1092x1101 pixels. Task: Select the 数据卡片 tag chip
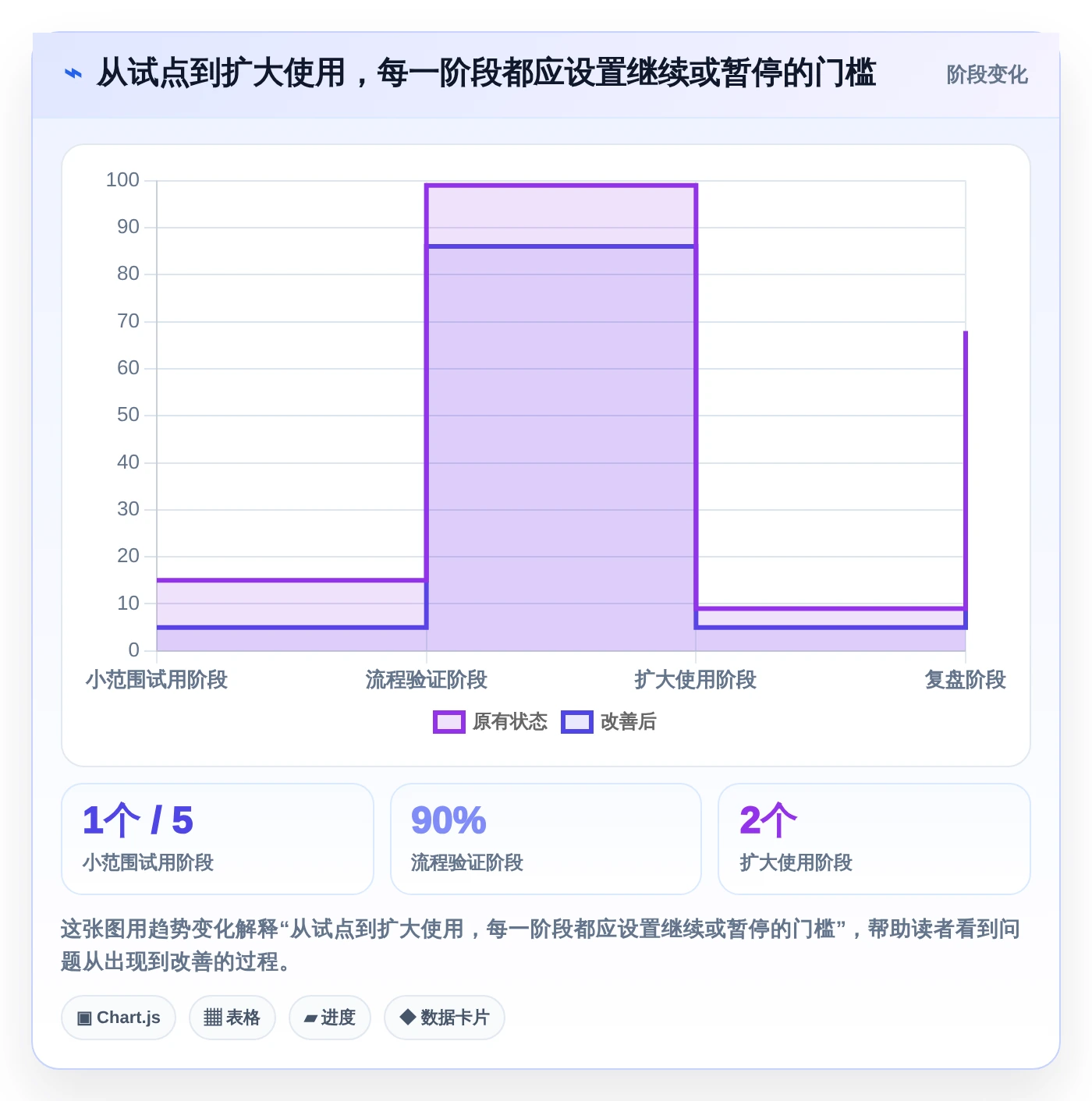(445, 1018)
